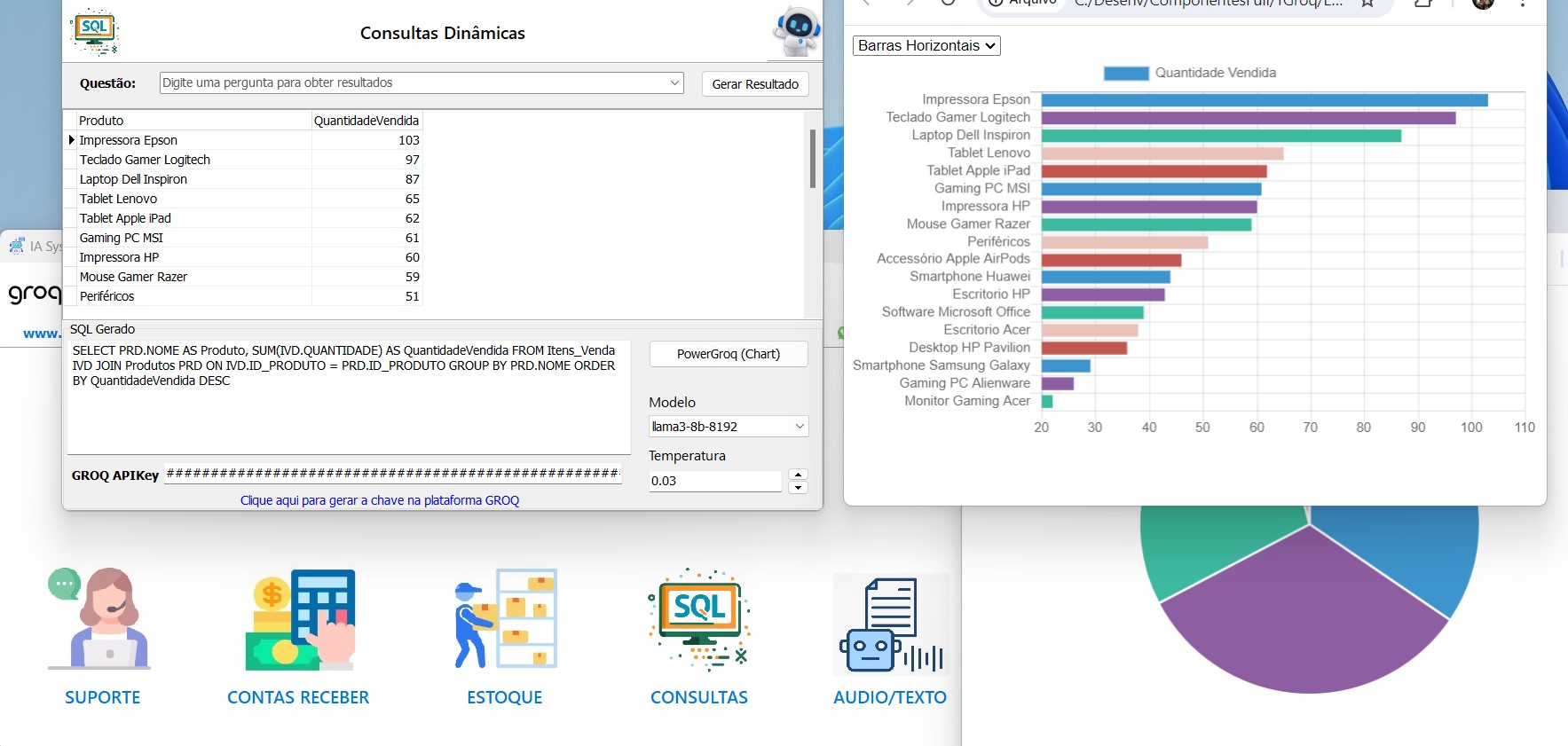Click the CONSULTAS label
This screenshot has width=1568, height=746.
coord(699,697)
